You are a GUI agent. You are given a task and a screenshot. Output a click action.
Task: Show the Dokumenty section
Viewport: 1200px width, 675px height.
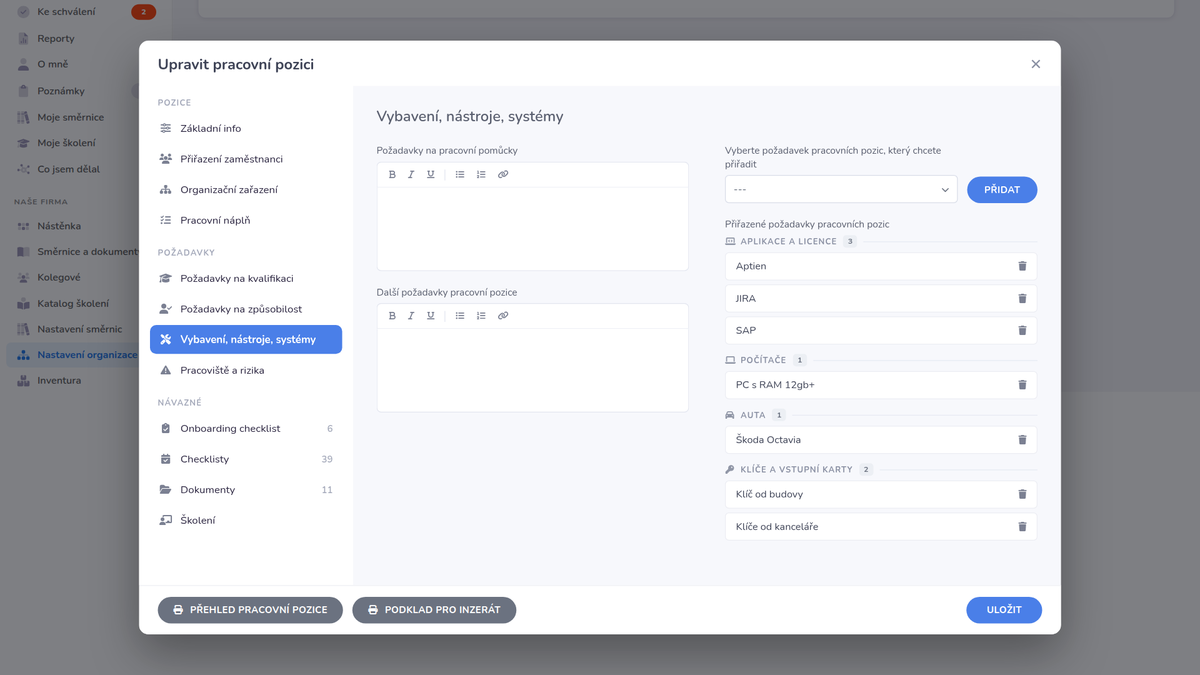246,490
